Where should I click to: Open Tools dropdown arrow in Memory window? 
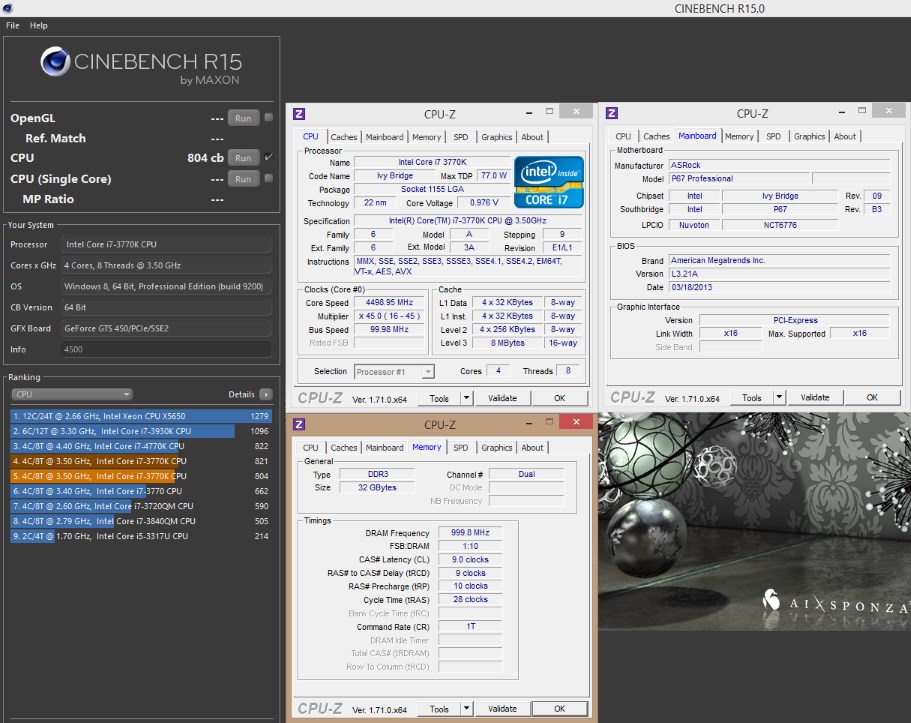[x=467, y=708]
